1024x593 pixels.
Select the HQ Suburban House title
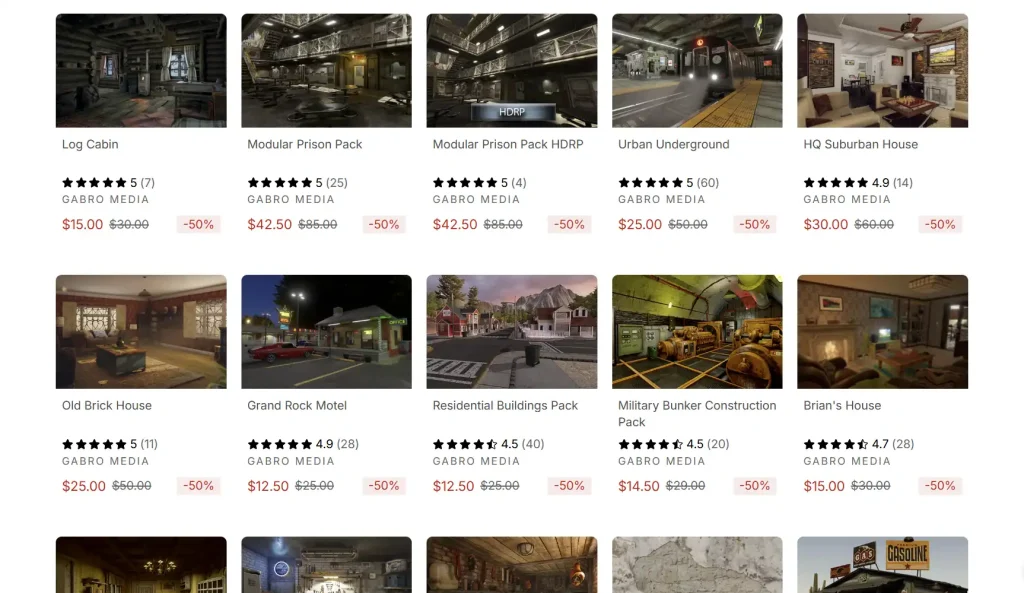(x=860, y=144)
